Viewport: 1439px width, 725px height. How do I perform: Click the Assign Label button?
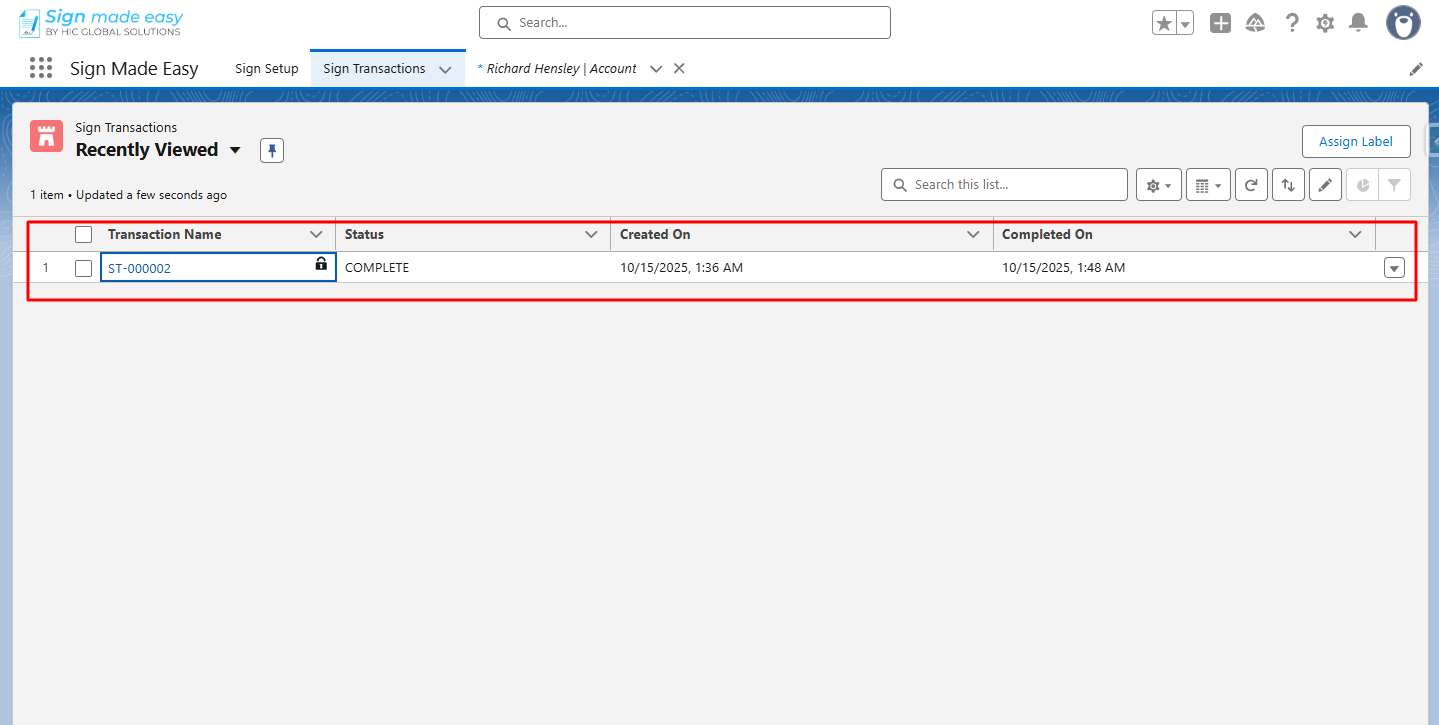click(1356, 141)
